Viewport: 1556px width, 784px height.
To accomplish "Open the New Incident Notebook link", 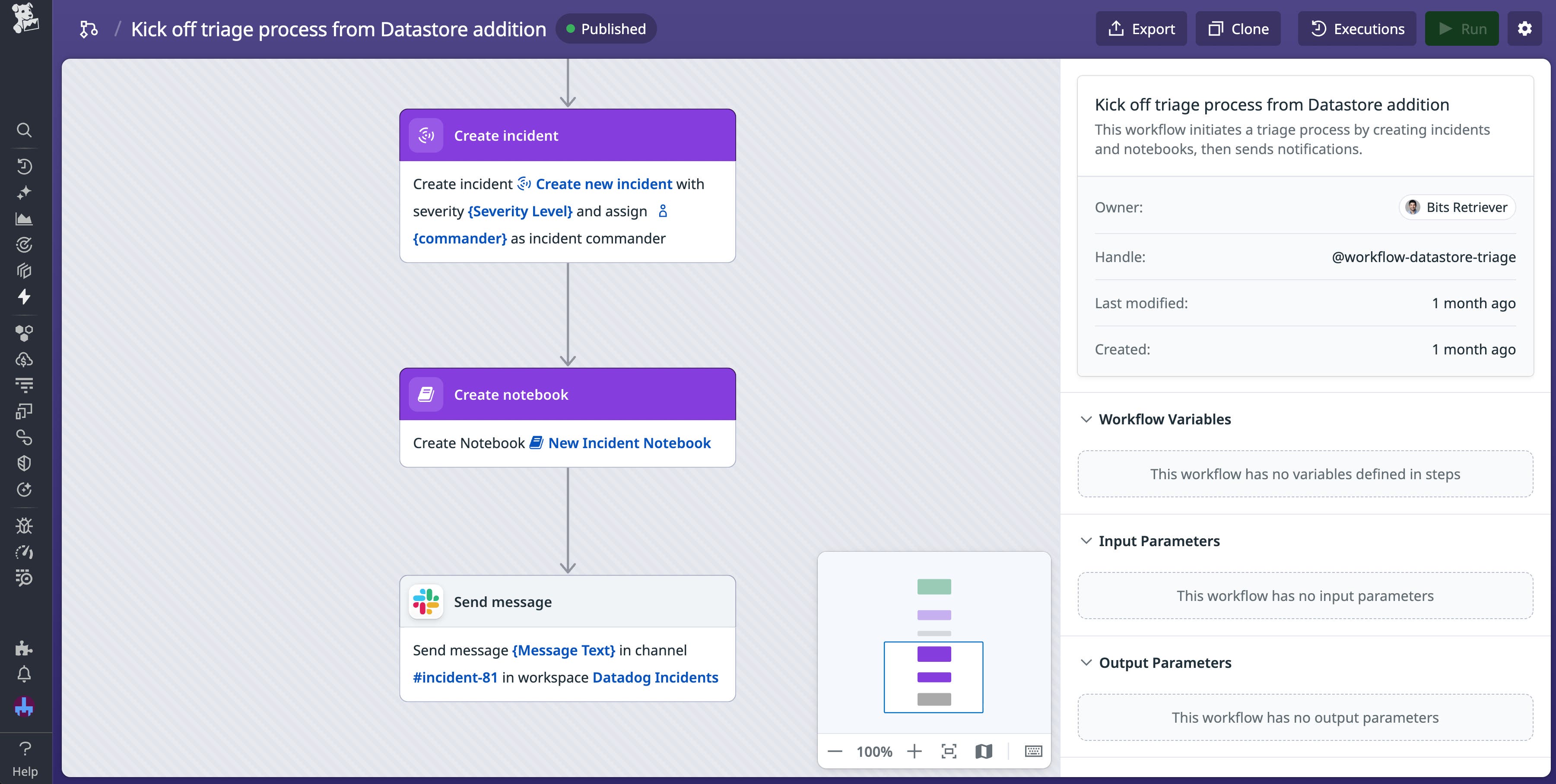I will coord(629,443).
